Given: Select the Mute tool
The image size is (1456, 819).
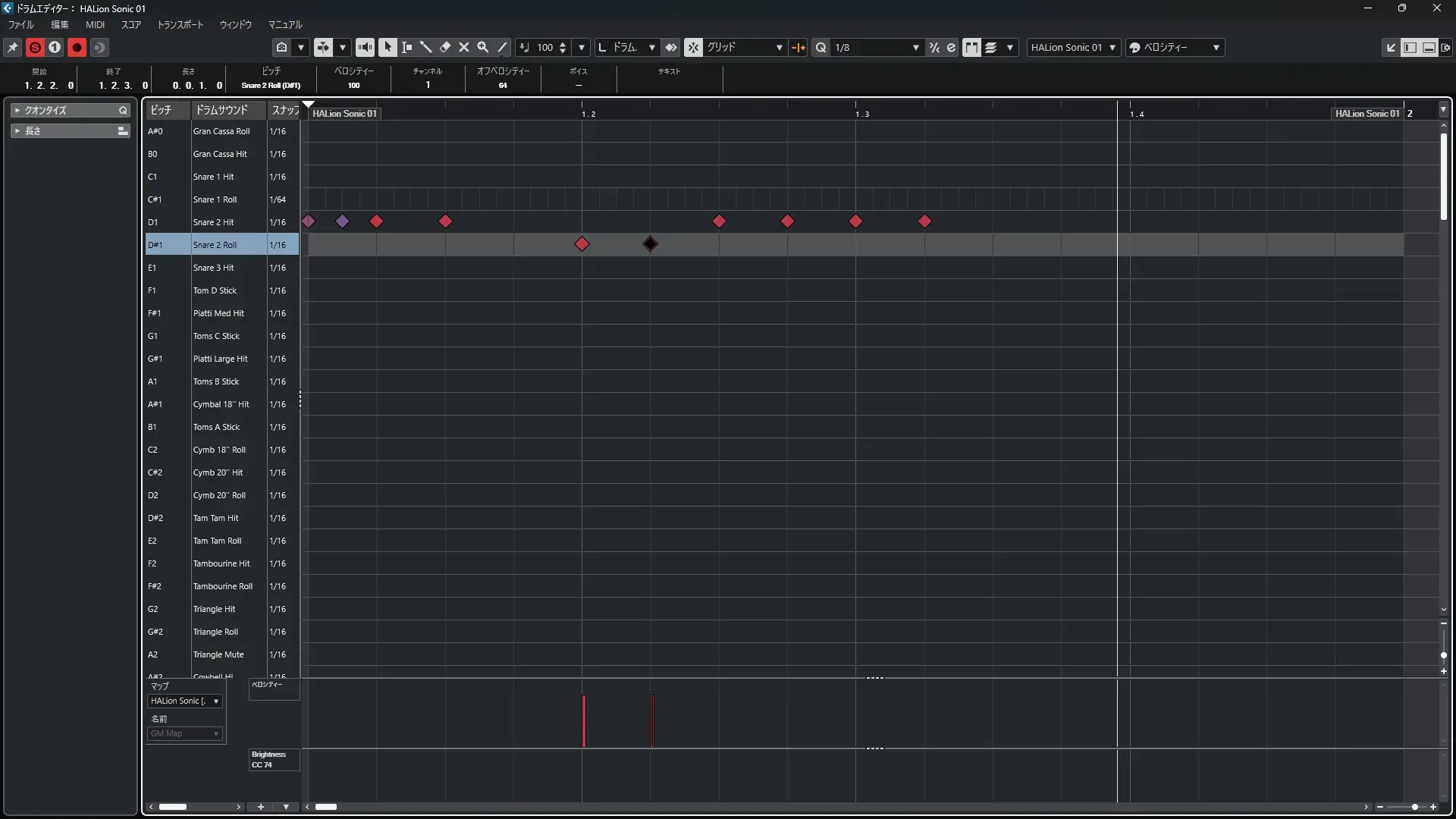Looking at the screenshot, I should 464,47.
